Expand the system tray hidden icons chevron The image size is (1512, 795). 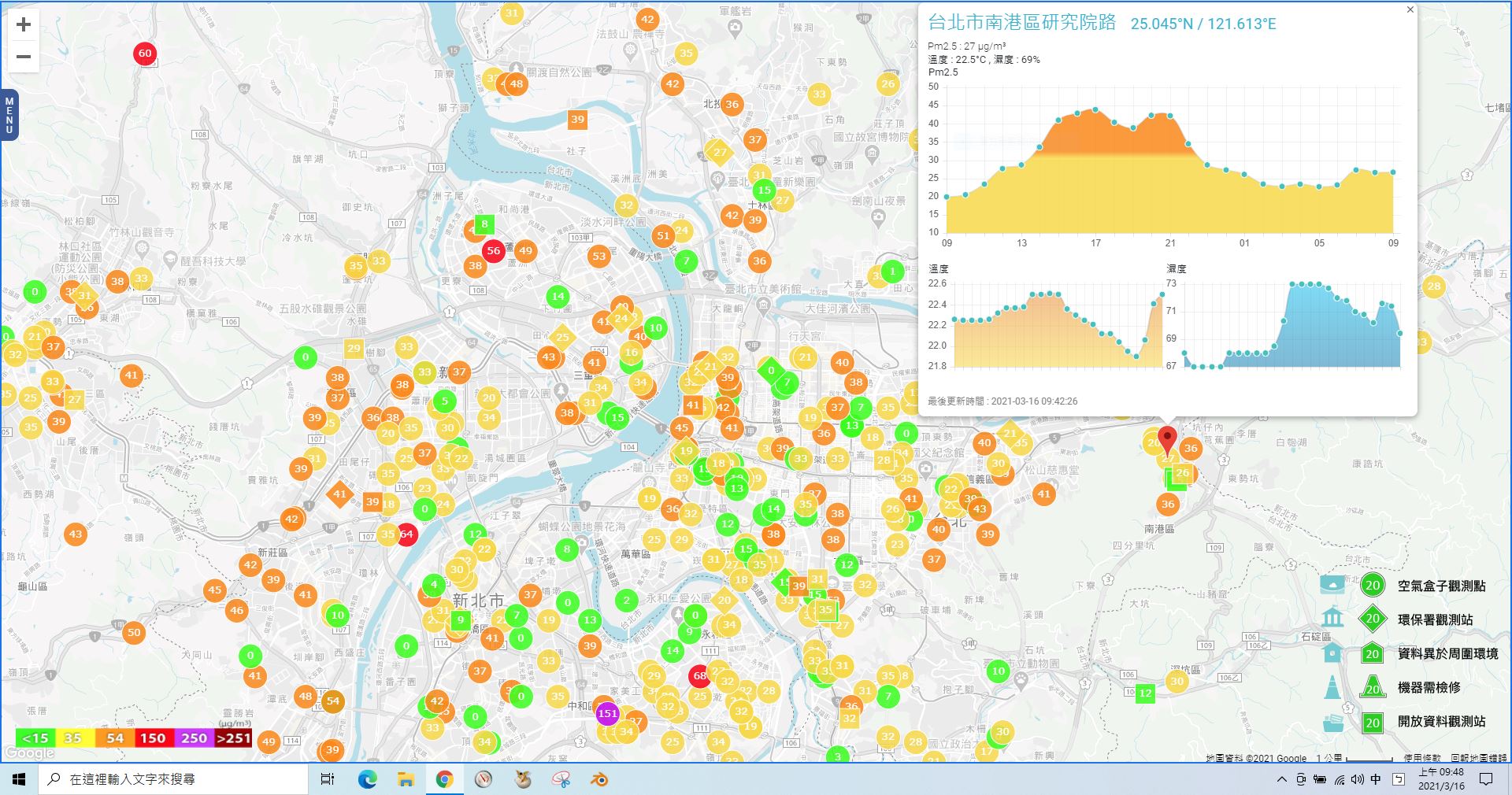[1281, 779]
